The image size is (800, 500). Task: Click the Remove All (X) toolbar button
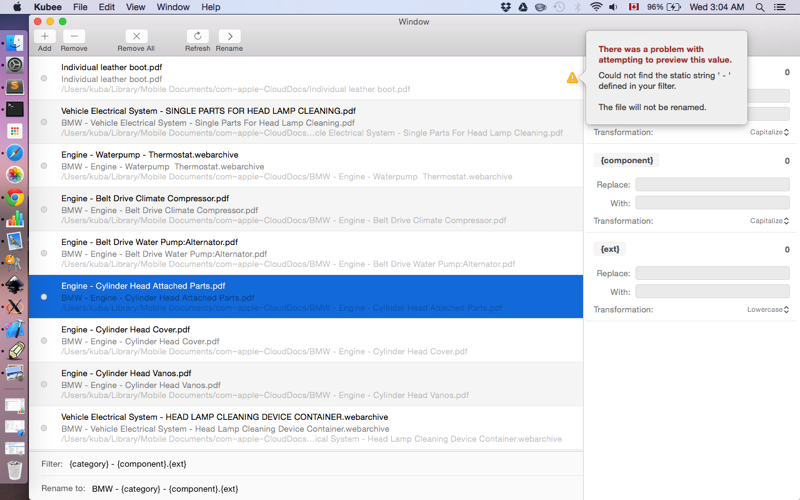(x=136, y=36)
